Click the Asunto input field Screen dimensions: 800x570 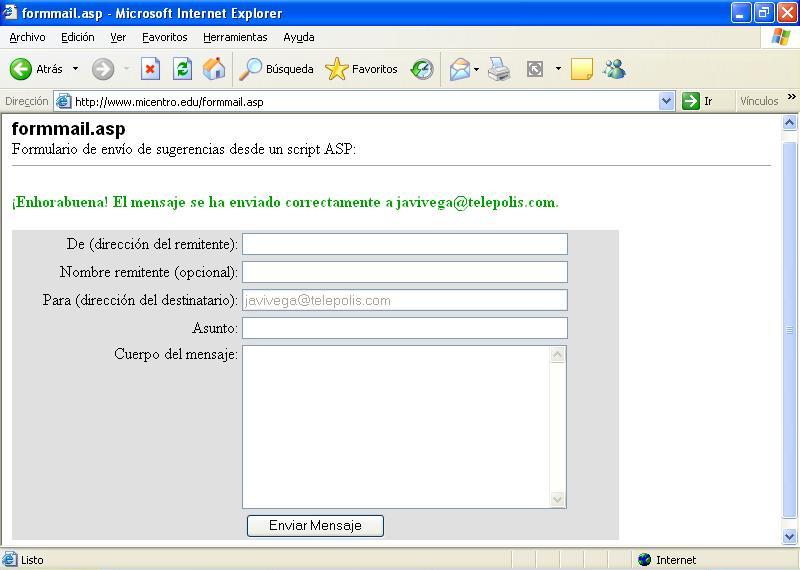[404, 328]
